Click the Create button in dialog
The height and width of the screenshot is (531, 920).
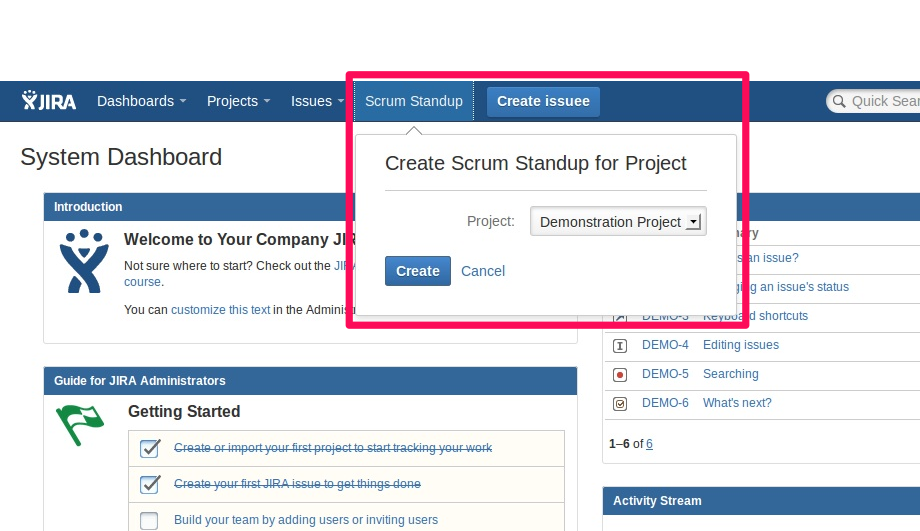(418, 271)
